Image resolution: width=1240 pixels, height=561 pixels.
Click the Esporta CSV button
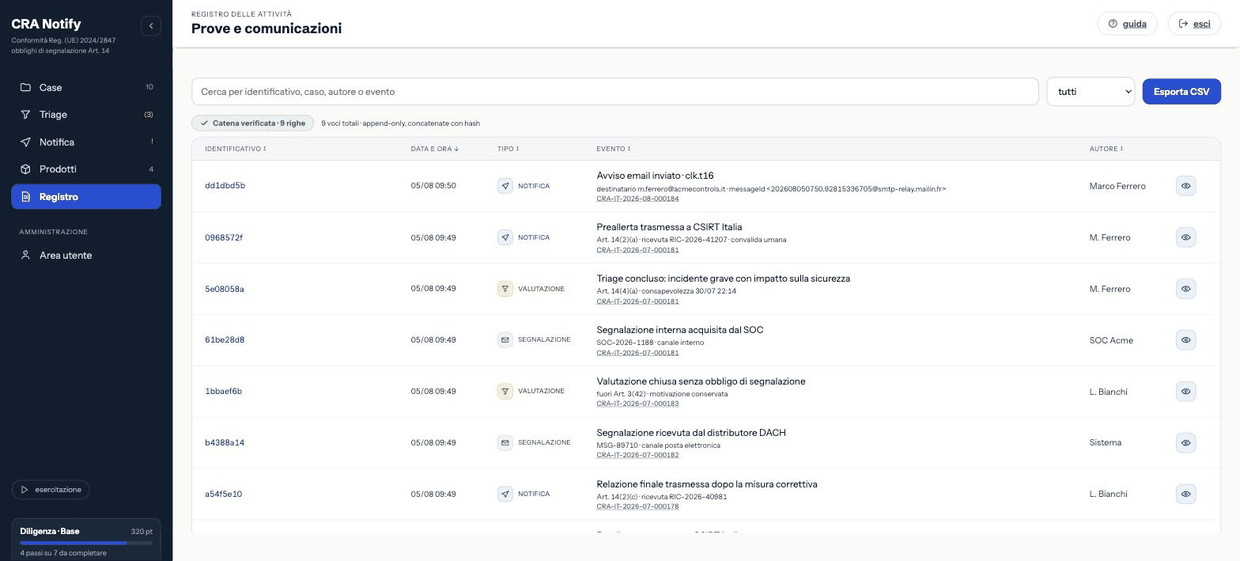[x=1181, y=91]
